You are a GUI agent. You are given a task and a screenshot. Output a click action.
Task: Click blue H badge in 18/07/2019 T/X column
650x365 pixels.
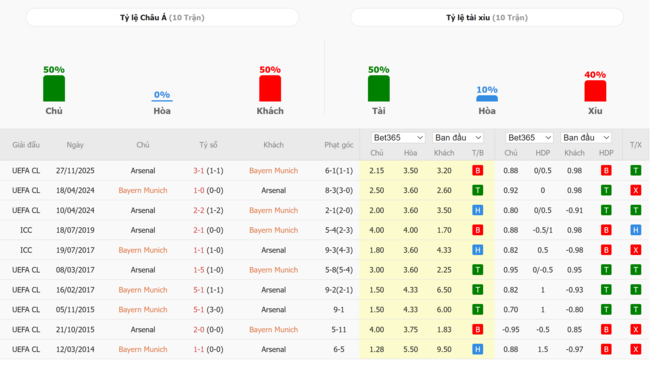click(635, 230)
